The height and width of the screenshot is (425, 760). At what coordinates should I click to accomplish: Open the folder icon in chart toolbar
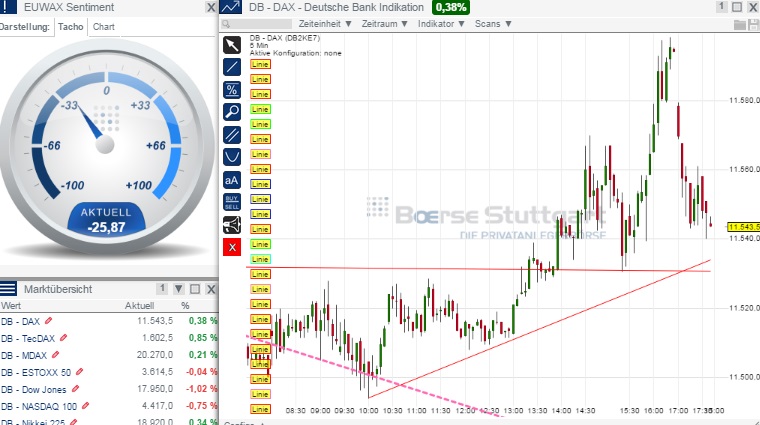(x=740, y=24)
